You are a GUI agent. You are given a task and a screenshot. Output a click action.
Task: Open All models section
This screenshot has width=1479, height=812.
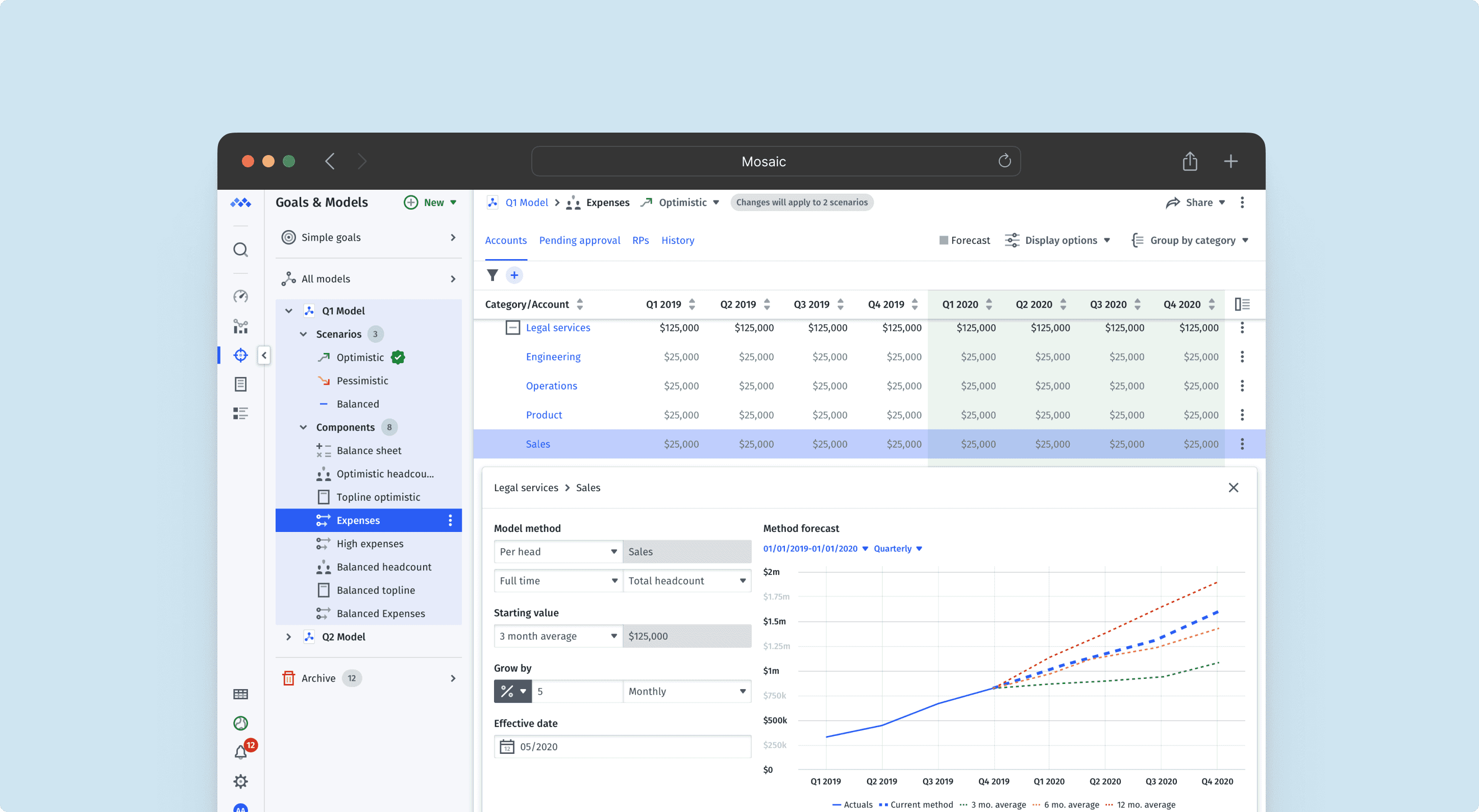click(x=368, y=279)
